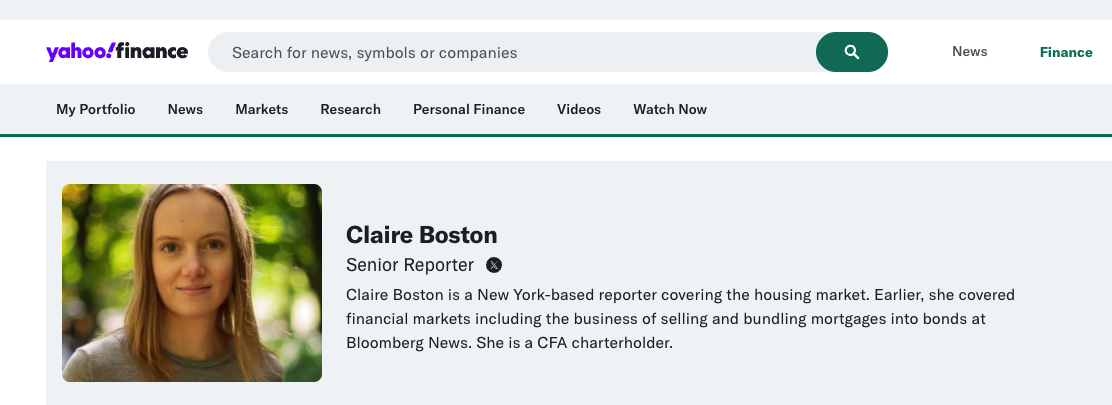Open the Watch Now tab
The height and width of the screenshot is (405, 1112).
(670, 109)
